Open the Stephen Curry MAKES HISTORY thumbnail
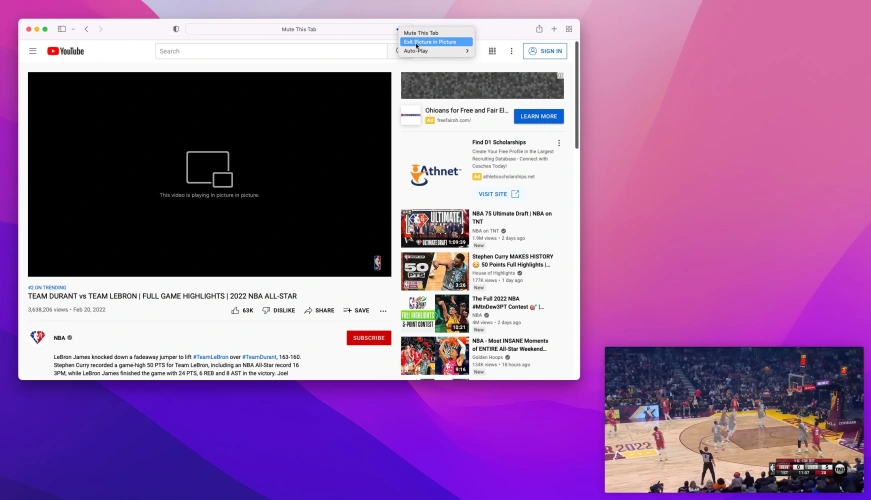871x500 pixels. [x=434, y=271]
